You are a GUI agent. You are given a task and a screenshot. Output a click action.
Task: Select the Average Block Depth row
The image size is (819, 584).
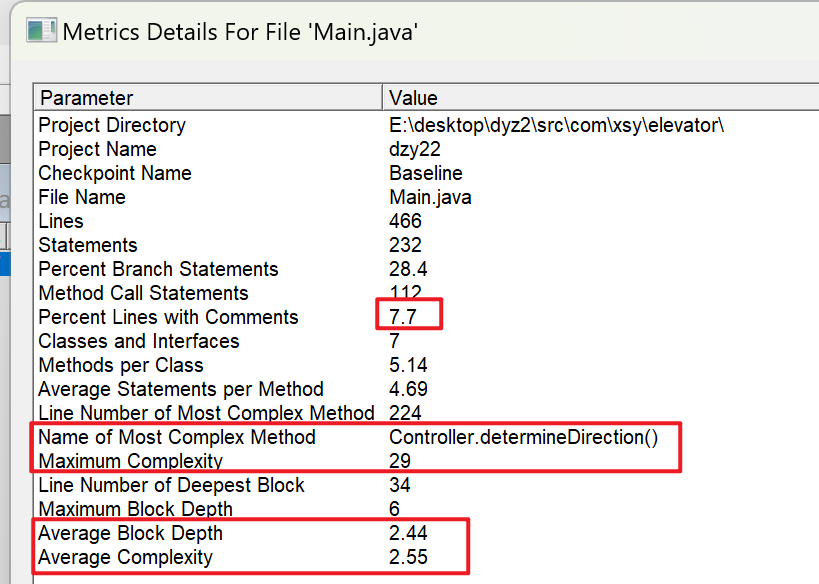(x=427, y=533)
